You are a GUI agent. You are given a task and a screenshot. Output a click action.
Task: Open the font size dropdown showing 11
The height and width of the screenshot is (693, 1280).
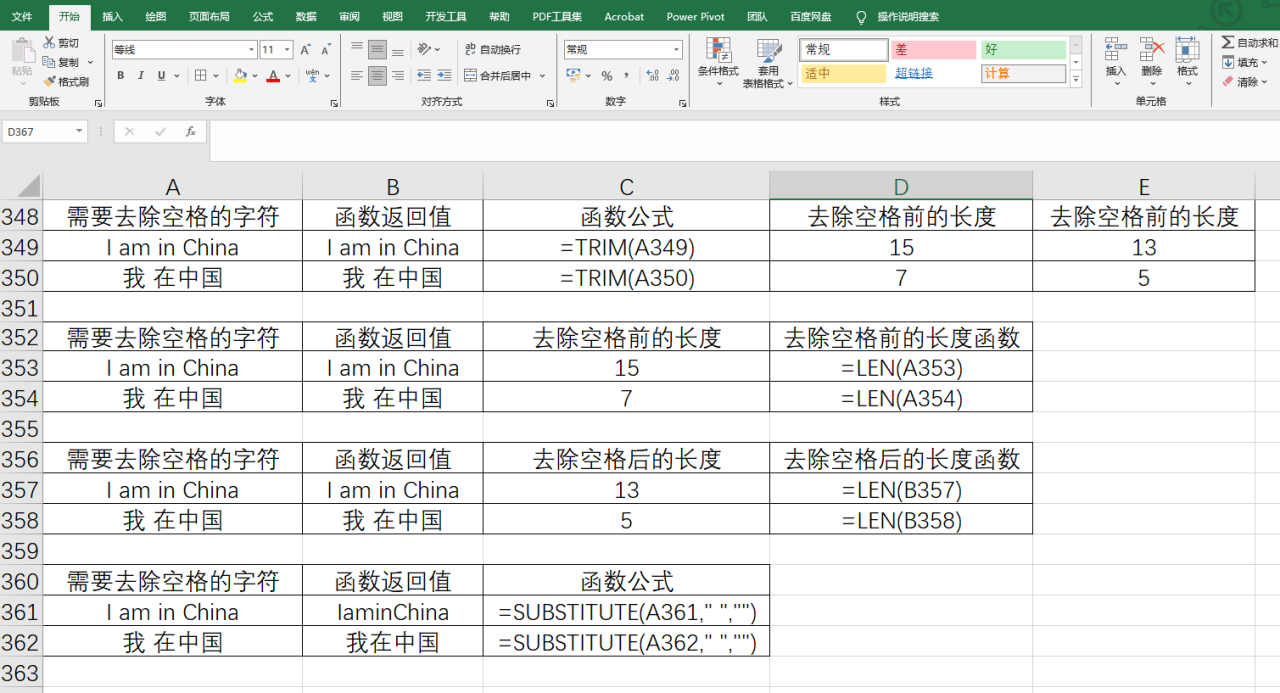tap(288, 49)
